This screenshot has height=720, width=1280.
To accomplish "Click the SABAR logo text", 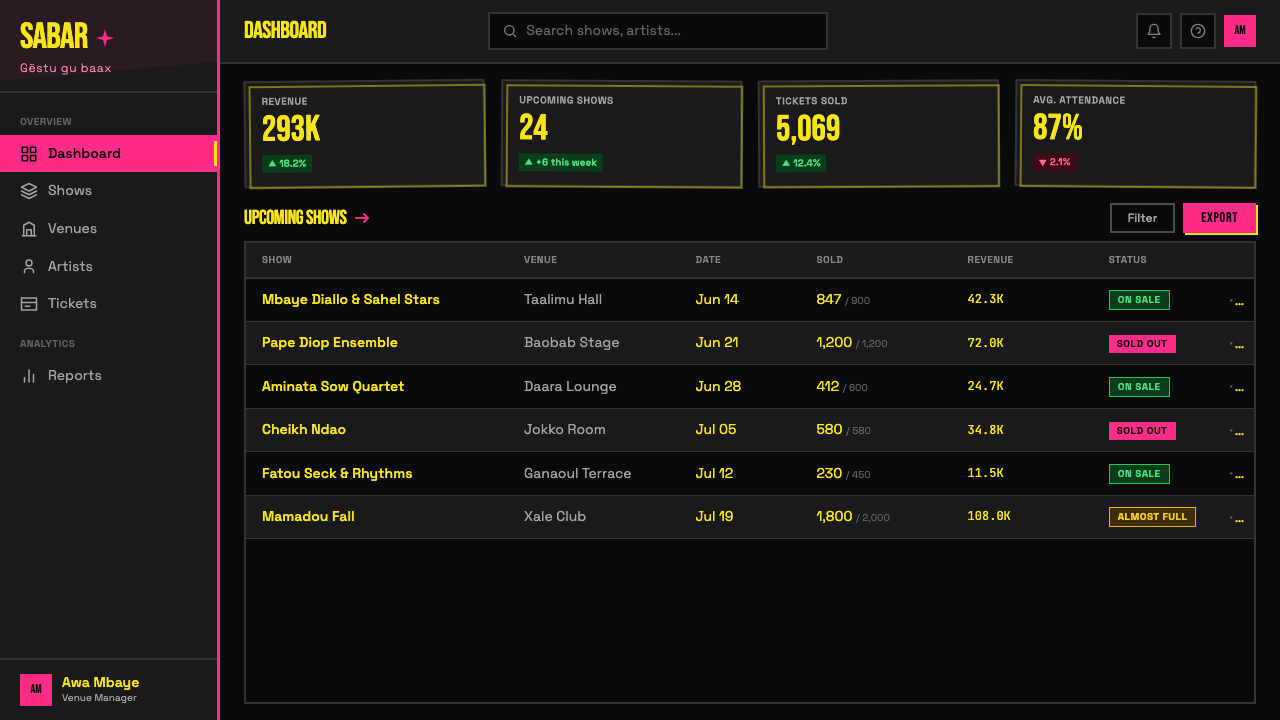I will coord(54,36).
